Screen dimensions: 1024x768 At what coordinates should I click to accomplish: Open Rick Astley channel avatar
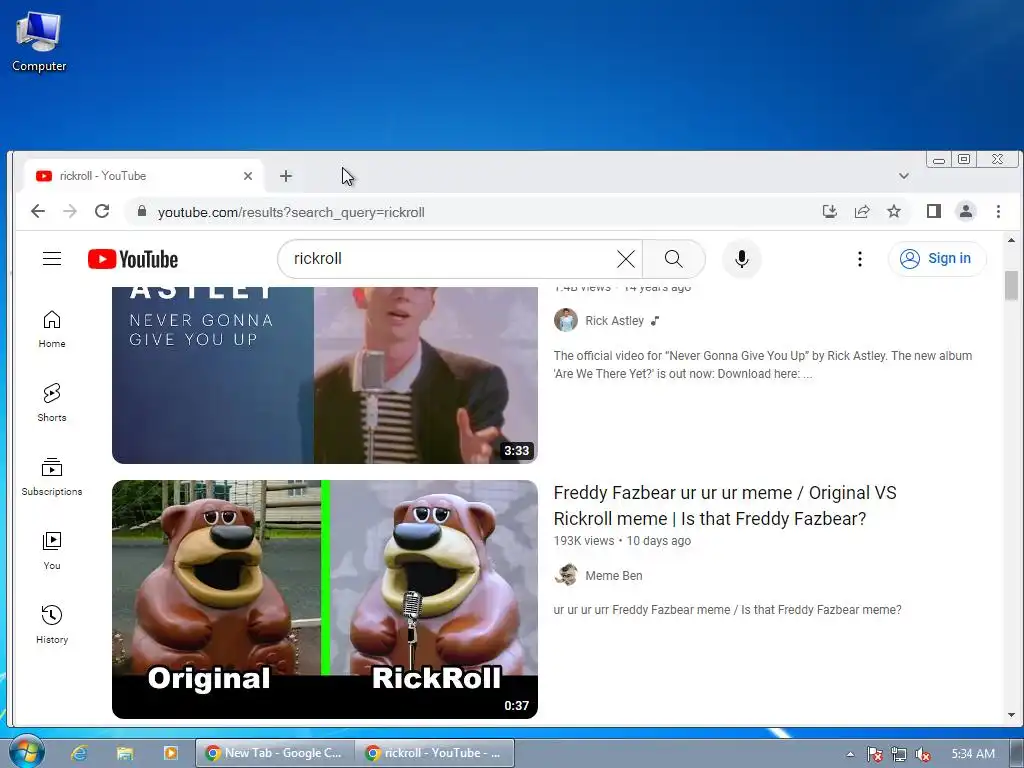coord(566,320)
